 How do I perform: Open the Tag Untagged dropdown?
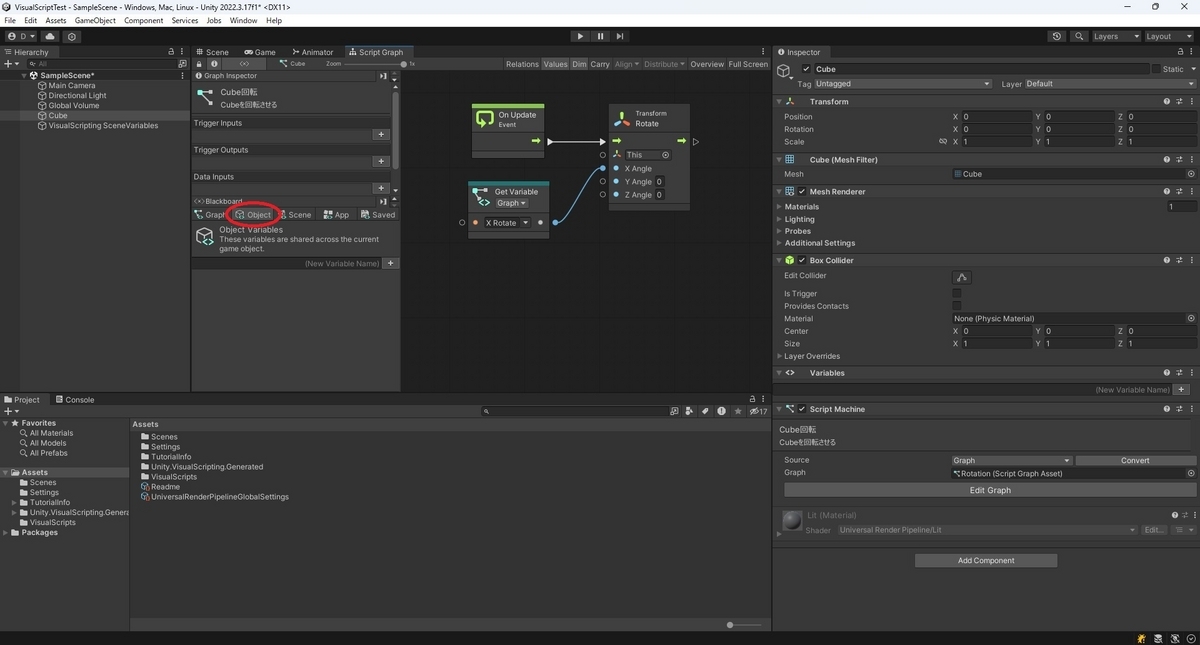tap(903, 84)
